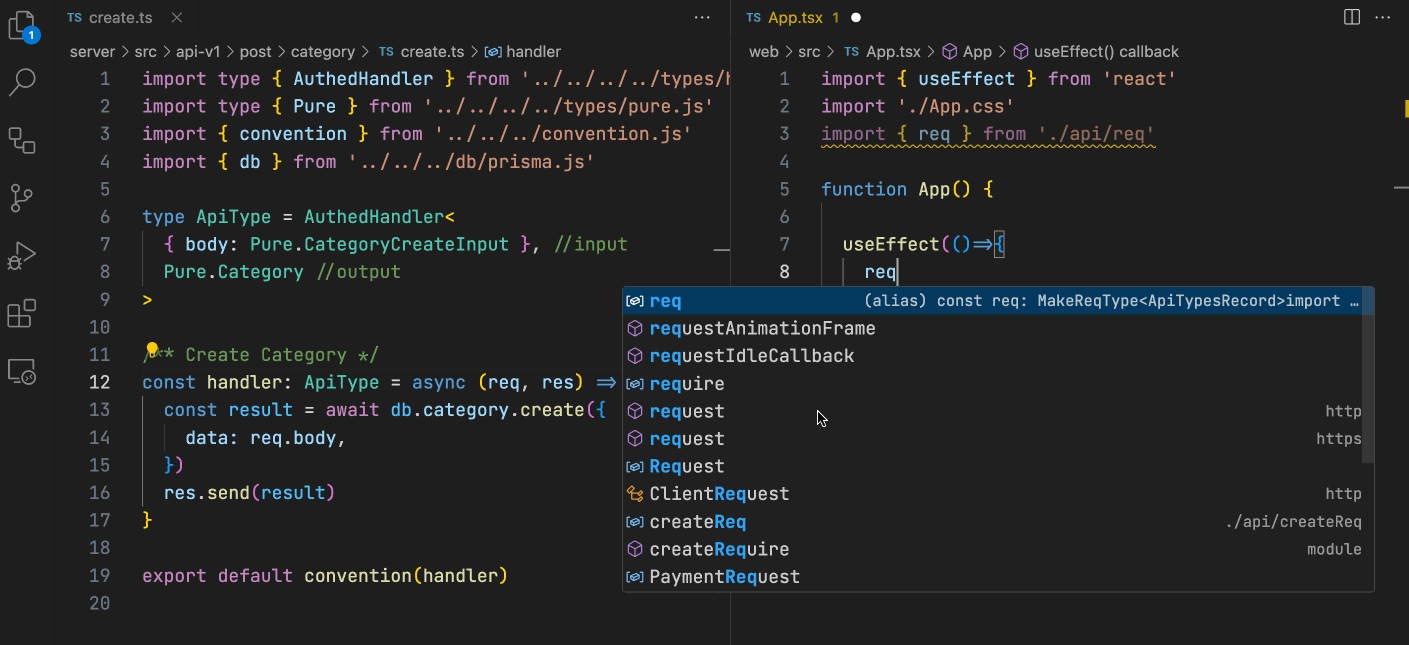
Task: Click the lightbulb code action on line 11
Action: click(x=152, y=349)
